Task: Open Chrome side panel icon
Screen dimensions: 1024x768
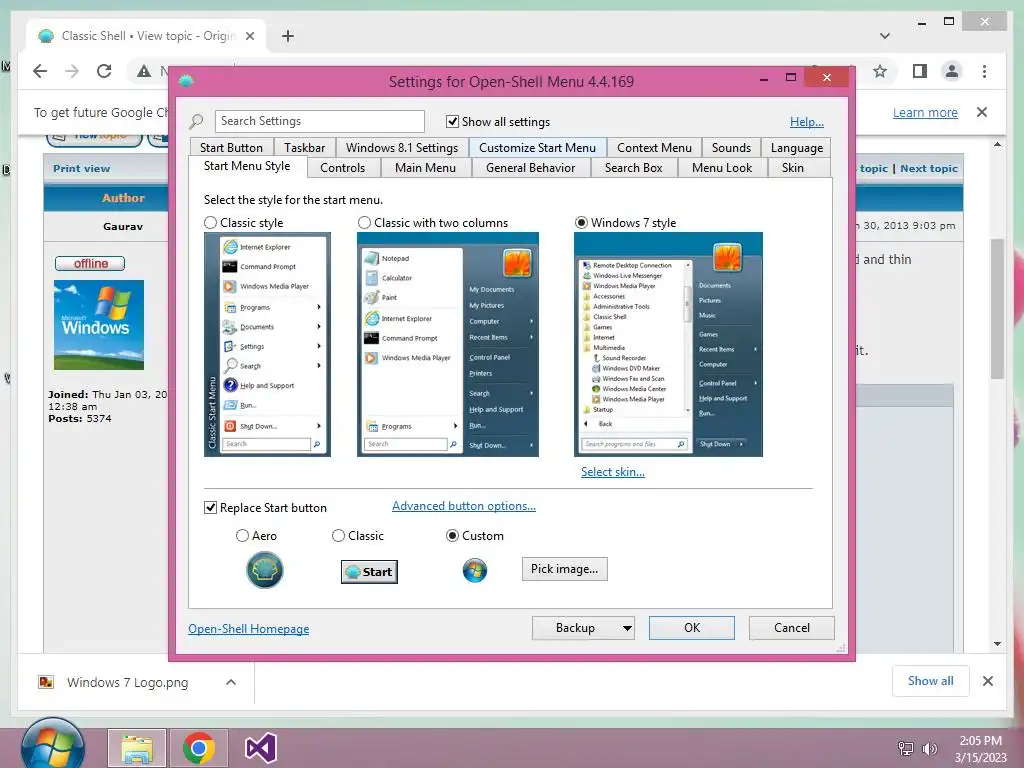Action: [920, 71]
